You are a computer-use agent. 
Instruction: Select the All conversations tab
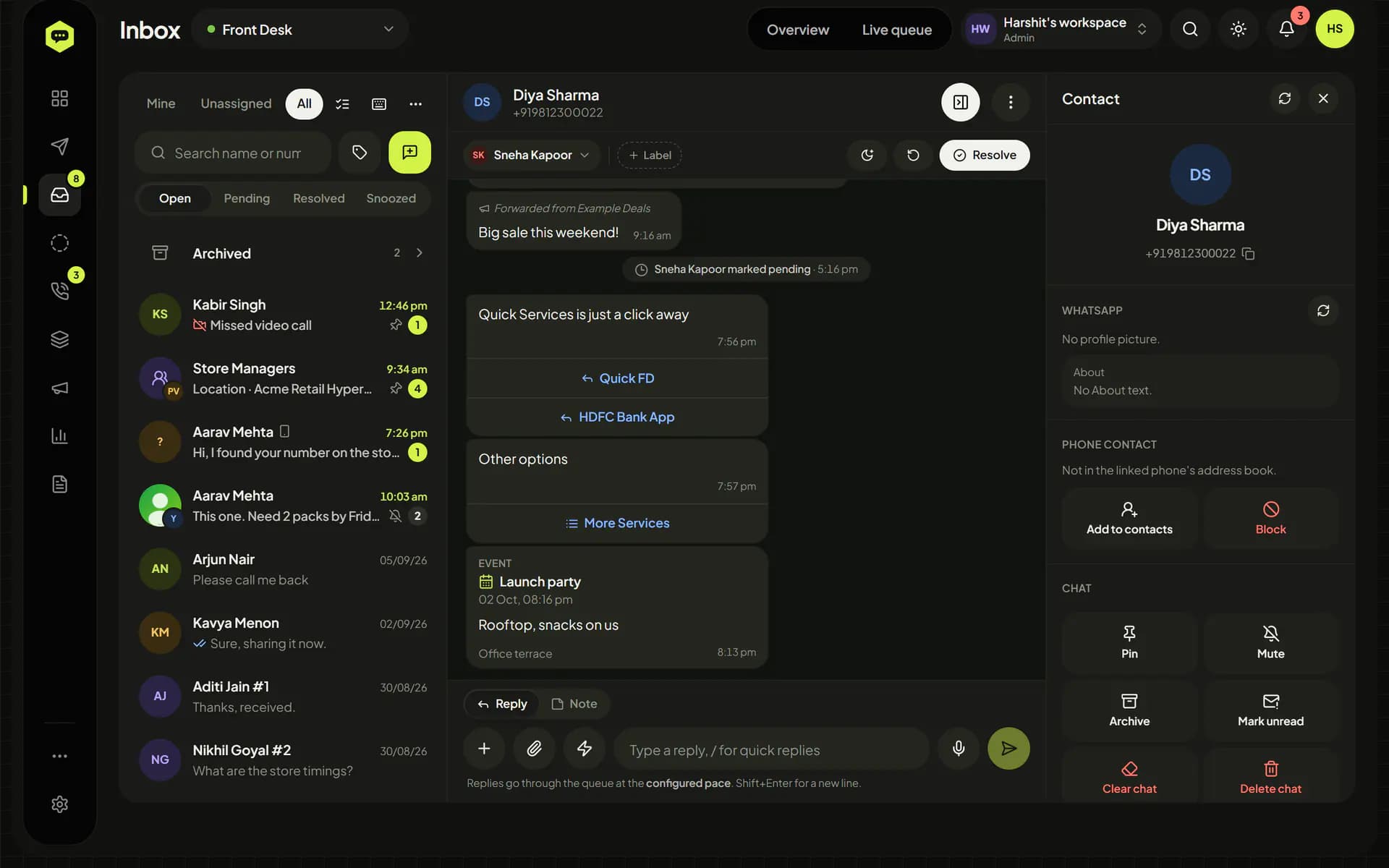[x=305, y=104]
